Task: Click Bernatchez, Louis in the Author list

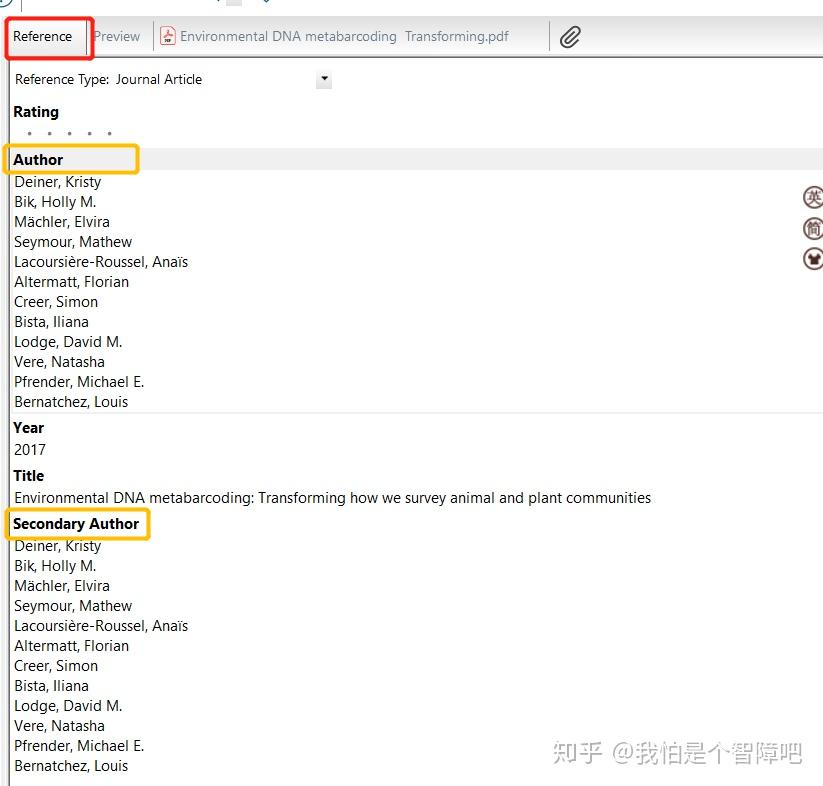Action: pyautogui.click(x=71, y=401)
